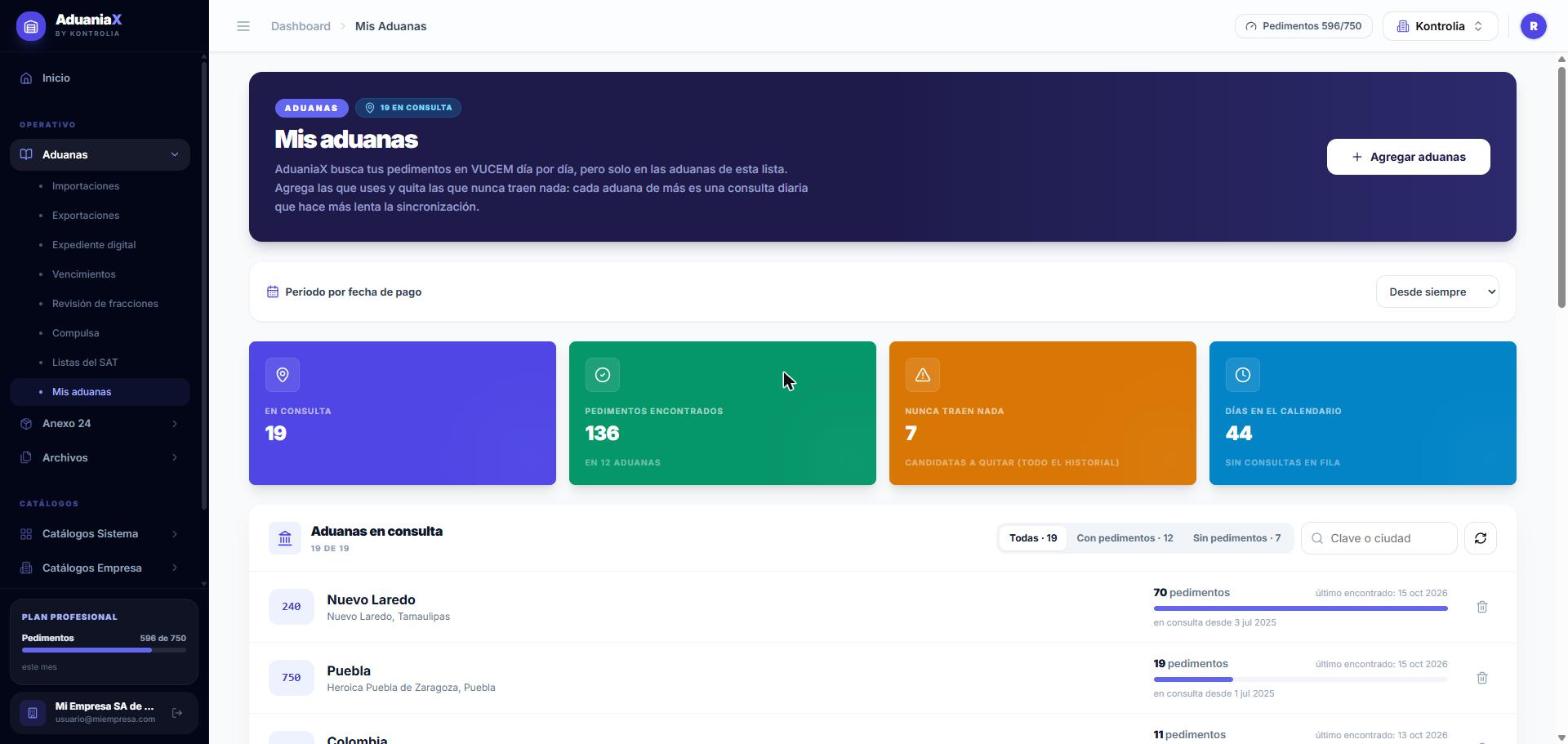Viewport: 1568px width, 744px height.
Task: Click the clock icon in Días en el Calendario card
Action: click(1242, 375)
